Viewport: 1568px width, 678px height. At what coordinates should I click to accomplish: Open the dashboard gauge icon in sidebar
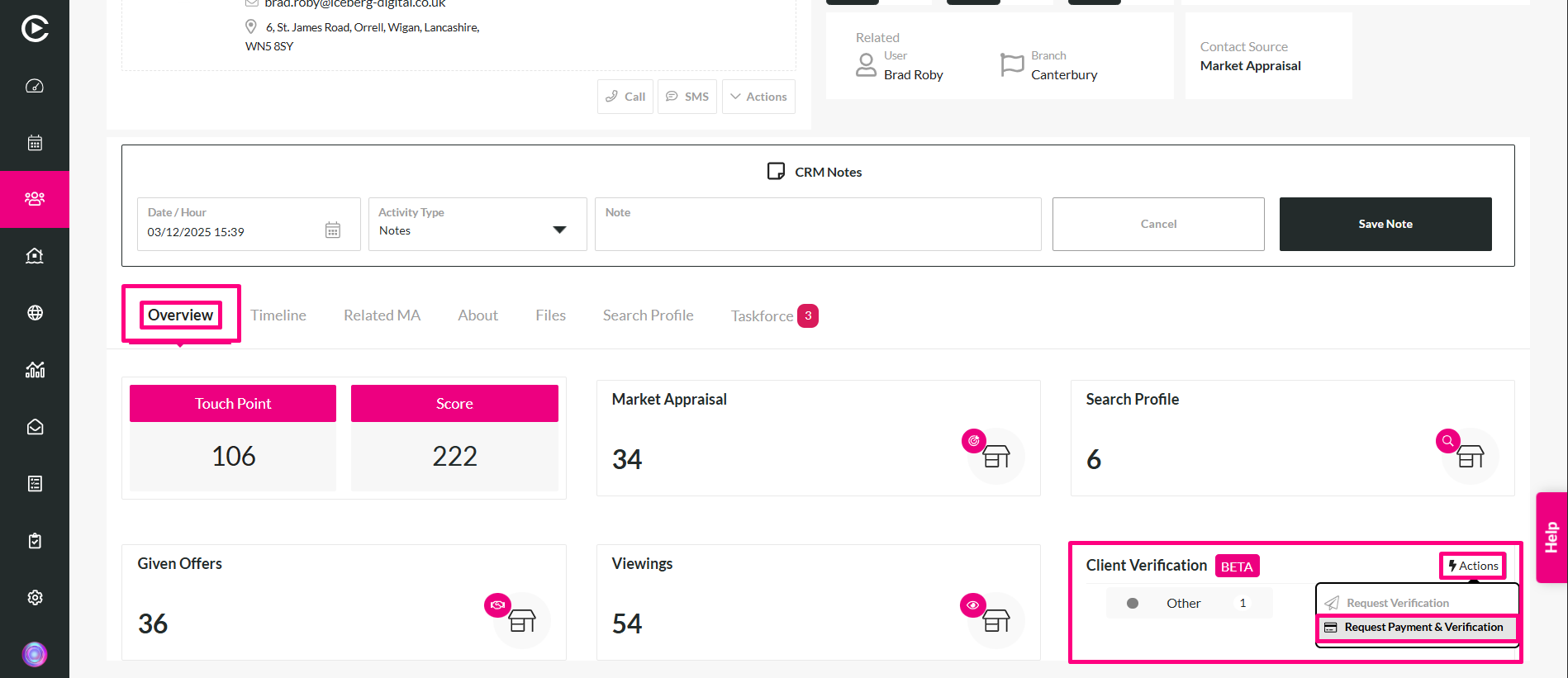(35, 86)
